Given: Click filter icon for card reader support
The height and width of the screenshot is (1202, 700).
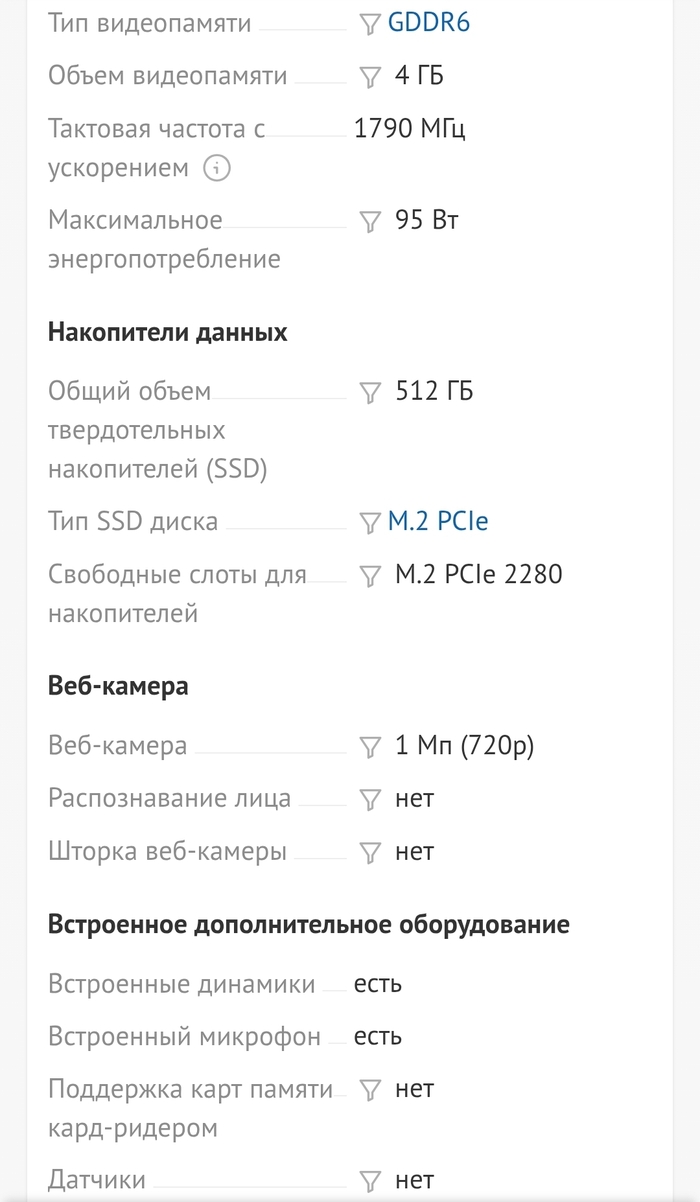Looking at the screenshot, I should (x=370, y=1090).
